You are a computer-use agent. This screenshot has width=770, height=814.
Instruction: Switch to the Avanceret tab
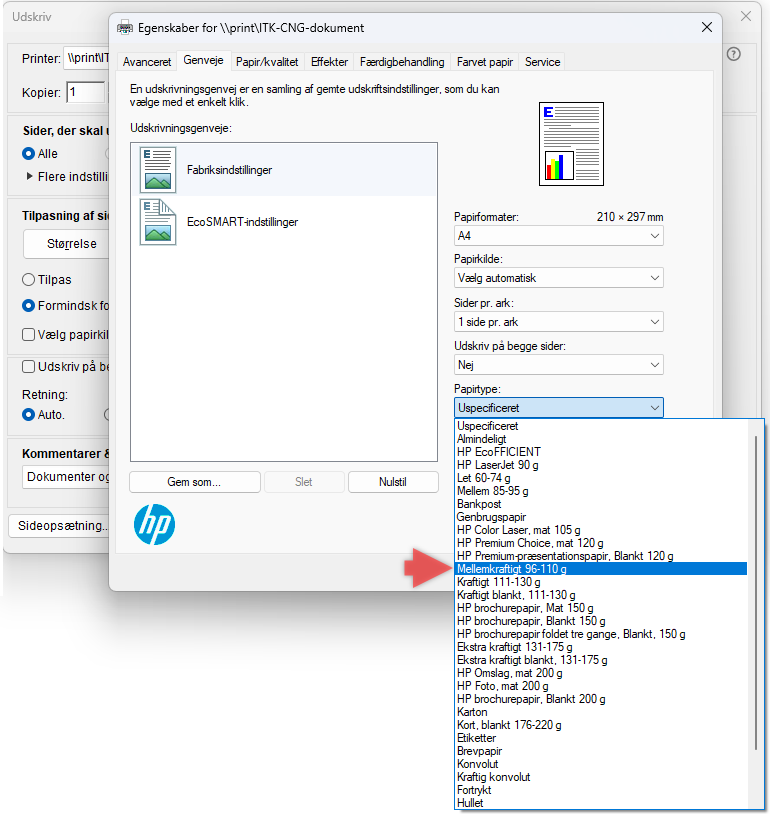147,62
